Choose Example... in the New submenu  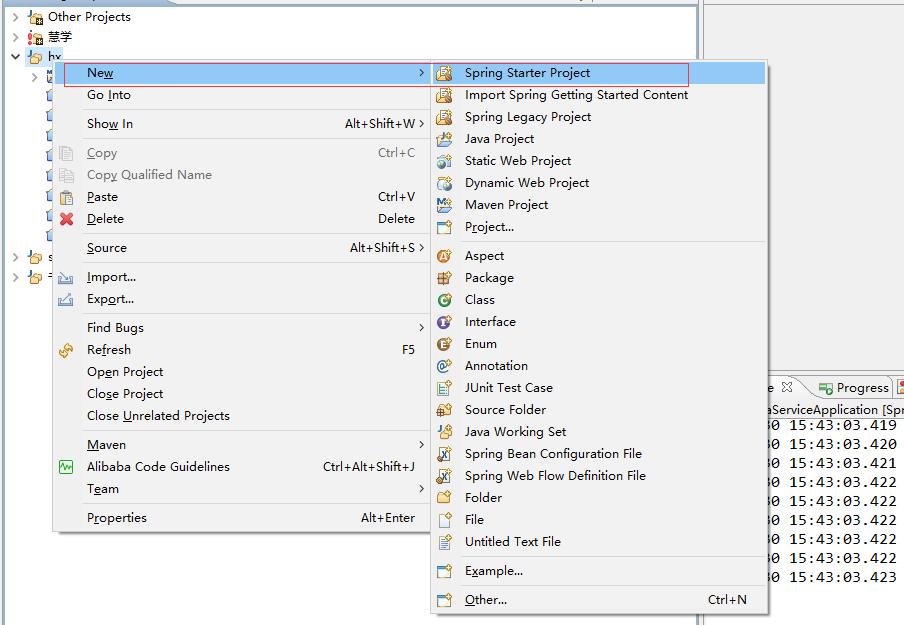coord(600,571)
